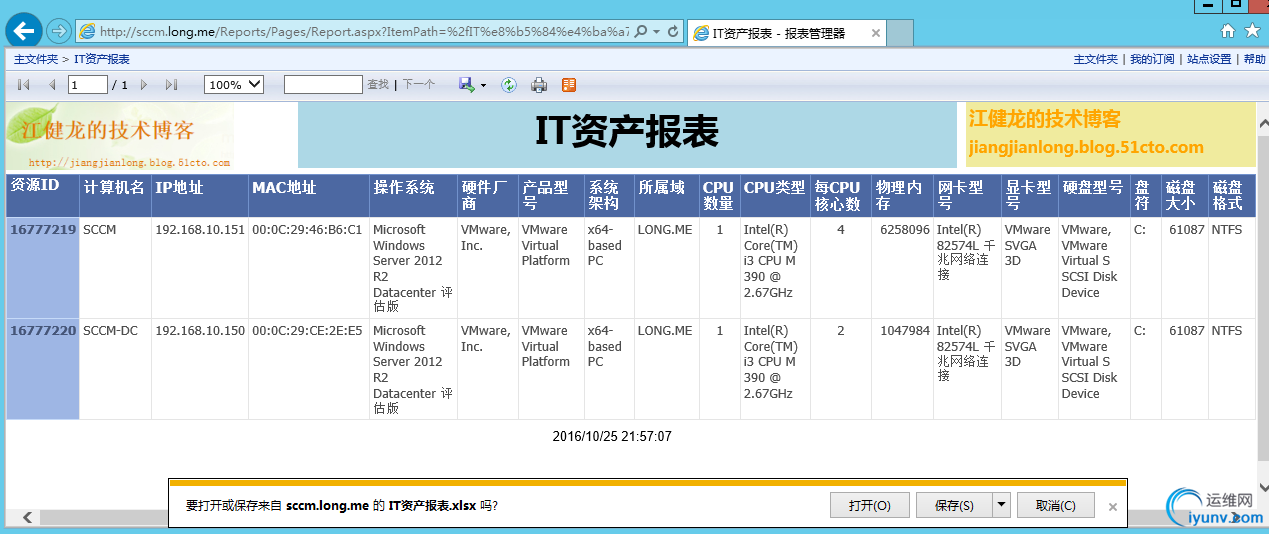Go to next report page

point(144,85)
